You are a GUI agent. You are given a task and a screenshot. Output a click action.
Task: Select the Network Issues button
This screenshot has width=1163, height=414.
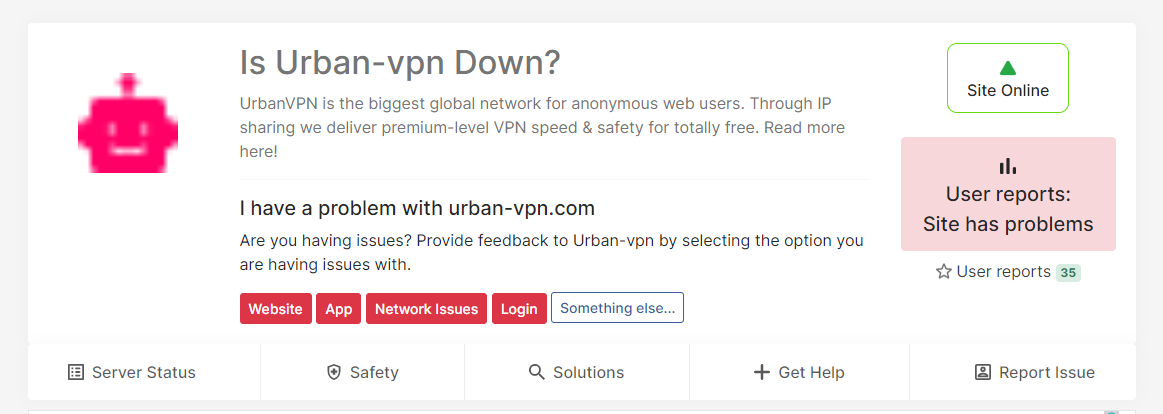pos(426,309)
